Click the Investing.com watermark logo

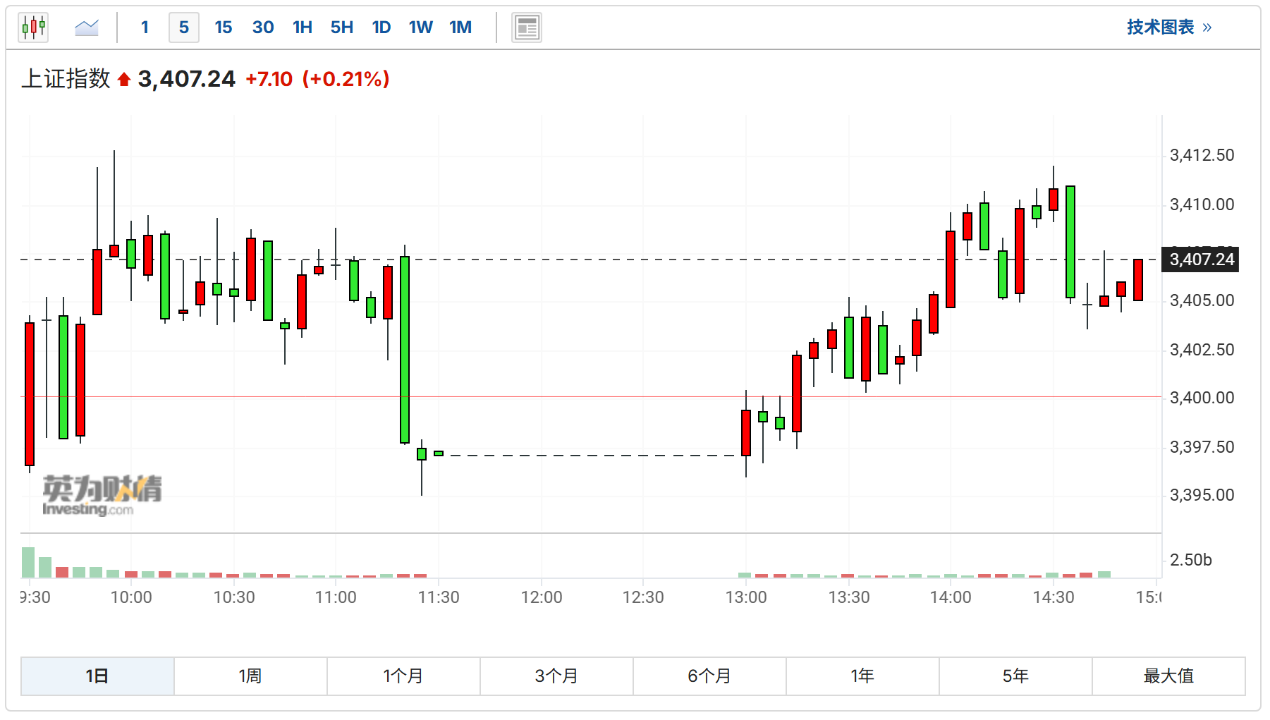tap(101, 496)
